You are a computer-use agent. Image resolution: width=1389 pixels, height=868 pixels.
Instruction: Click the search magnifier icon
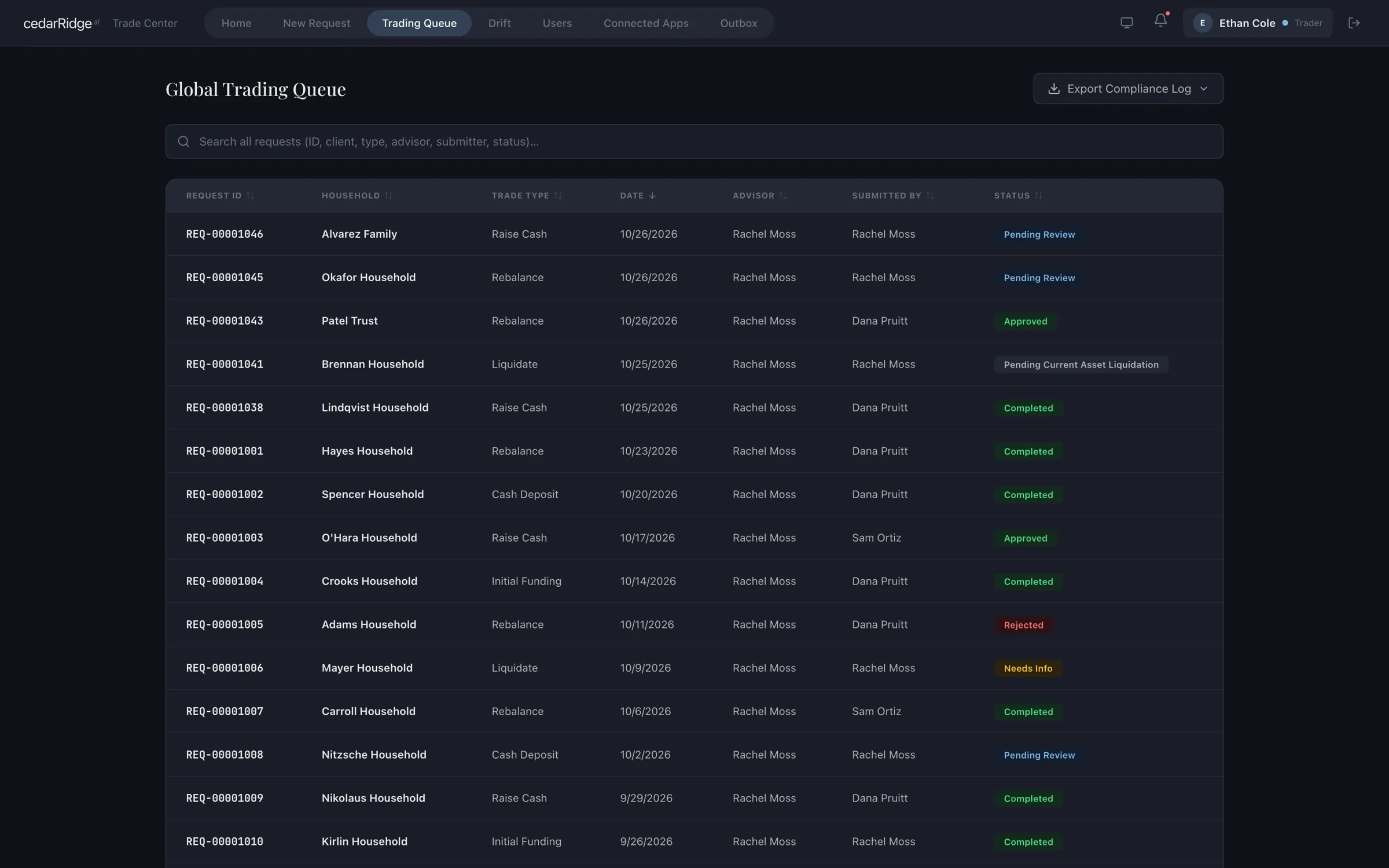(x=183, y=141)
